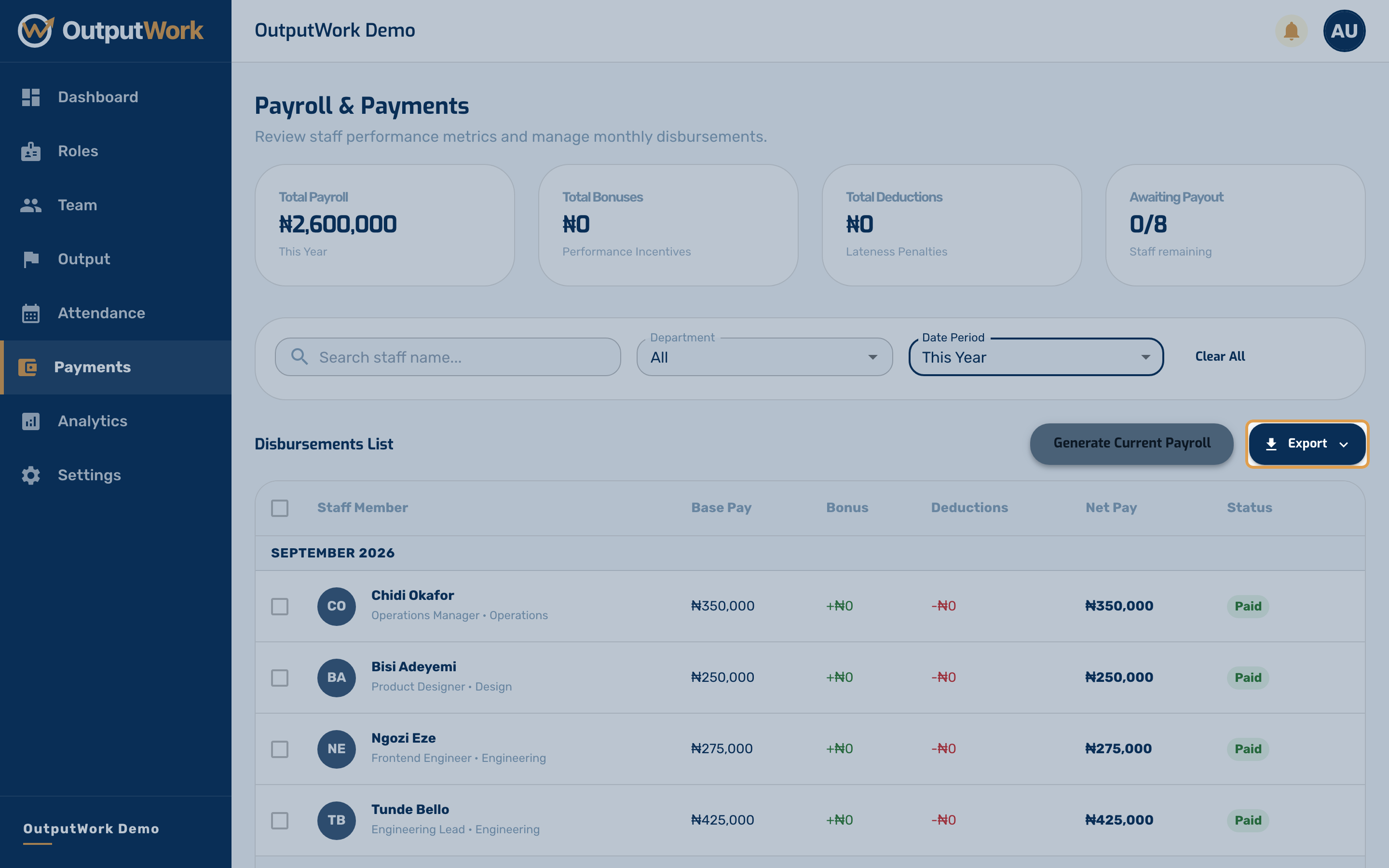1389x868 pixels.
Task: Click the Payments wallet icon
Action: click(27, 367)
